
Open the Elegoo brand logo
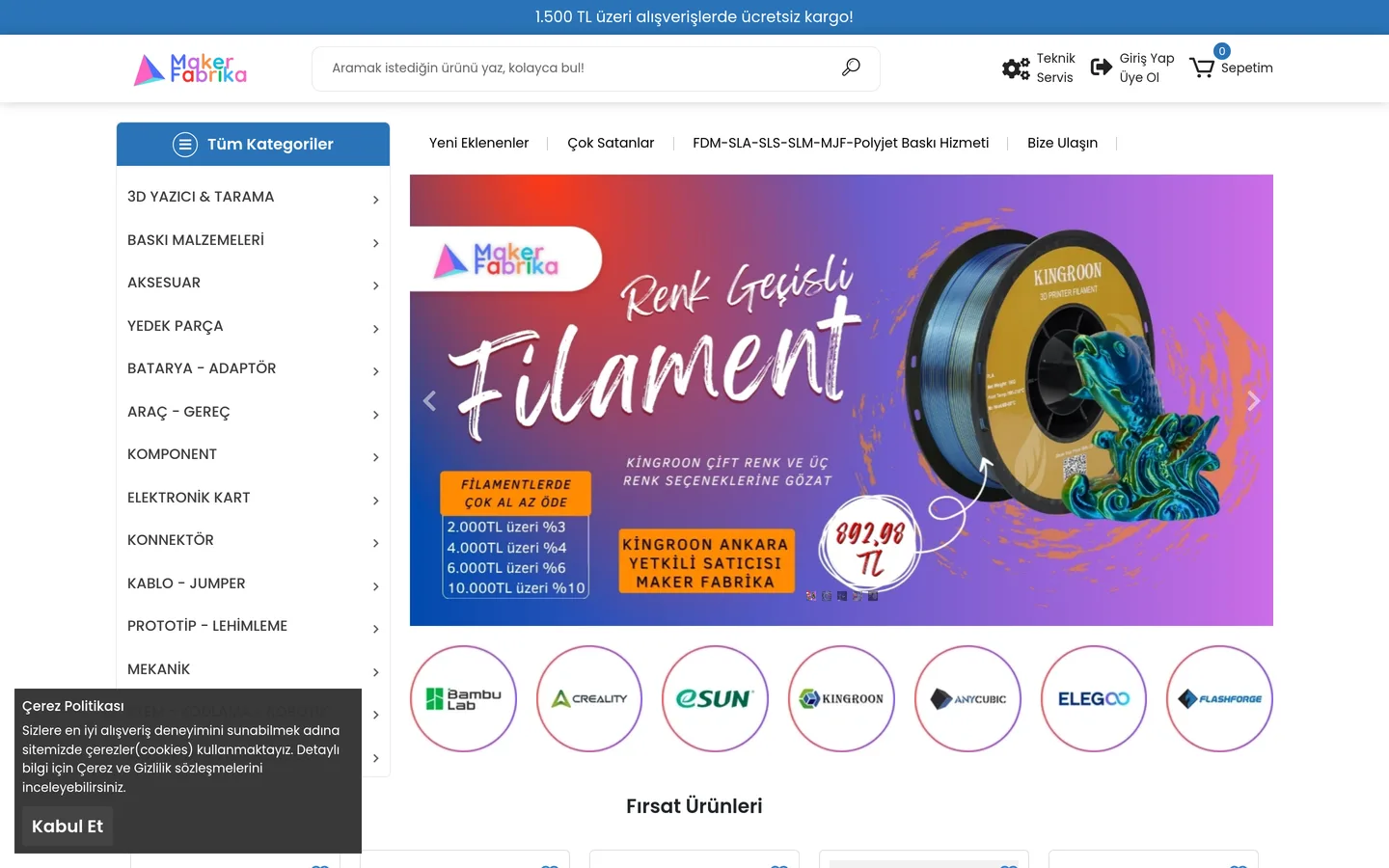tap(1094, 698)
